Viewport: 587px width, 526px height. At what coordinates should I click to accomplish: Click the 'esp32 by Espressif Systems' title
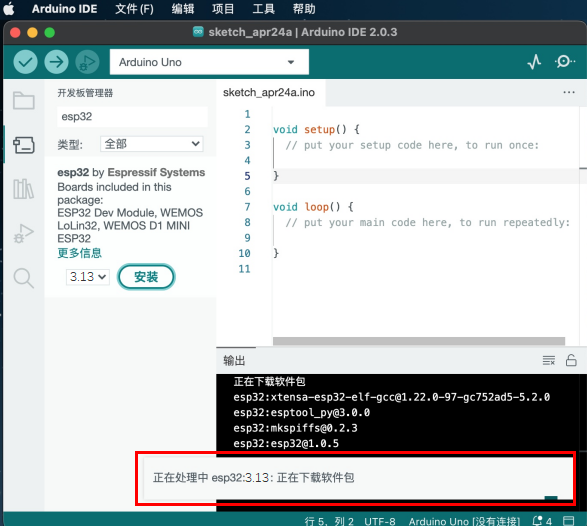[x=131, y=172]
